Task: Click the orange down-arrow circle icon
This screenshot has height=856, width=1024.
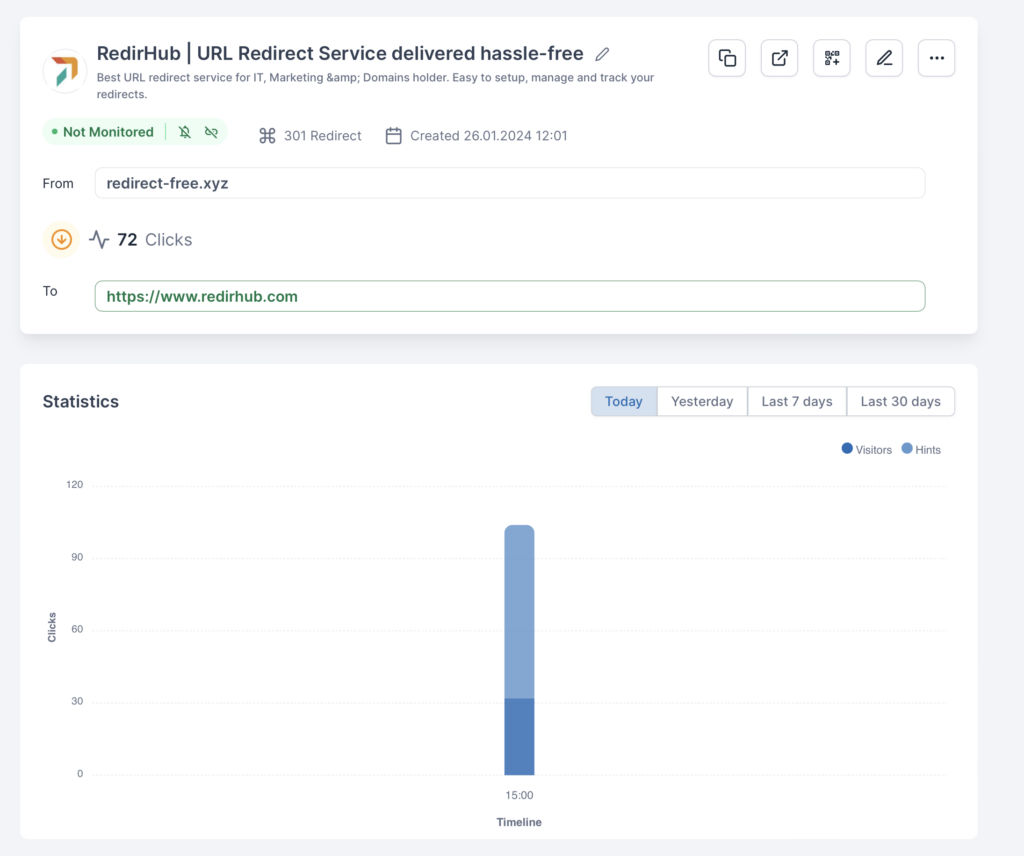Action: pyautogui.click(x=61, y=240)
